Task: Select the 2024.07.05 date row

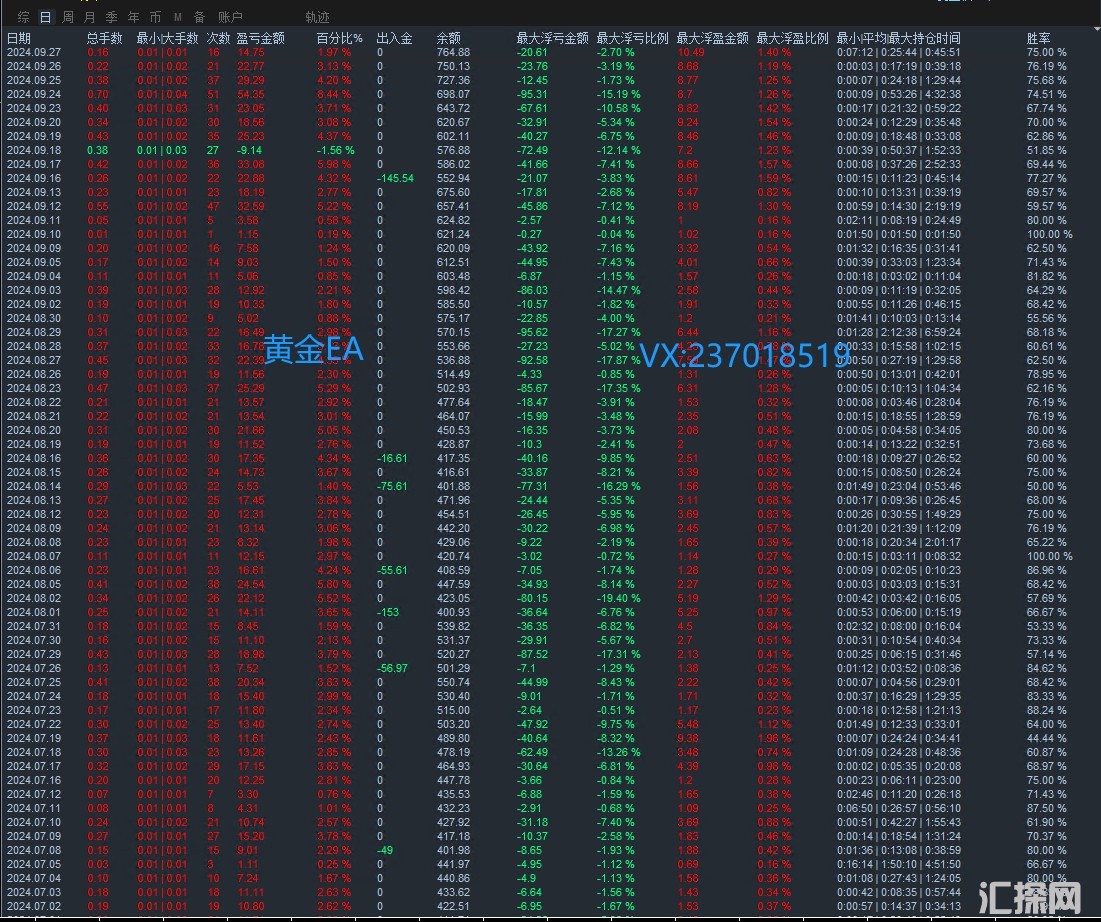Action: click(x=34, y=864)
